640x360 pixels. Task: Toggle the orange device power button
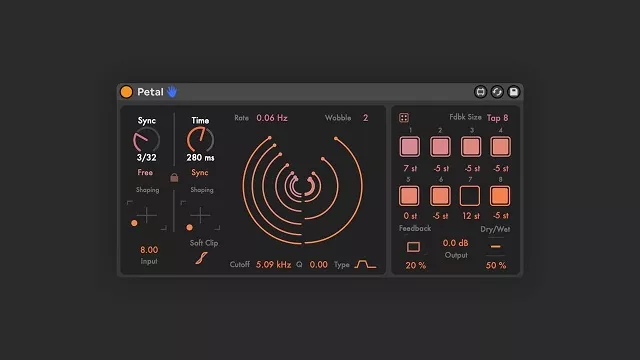coord(127,92)
